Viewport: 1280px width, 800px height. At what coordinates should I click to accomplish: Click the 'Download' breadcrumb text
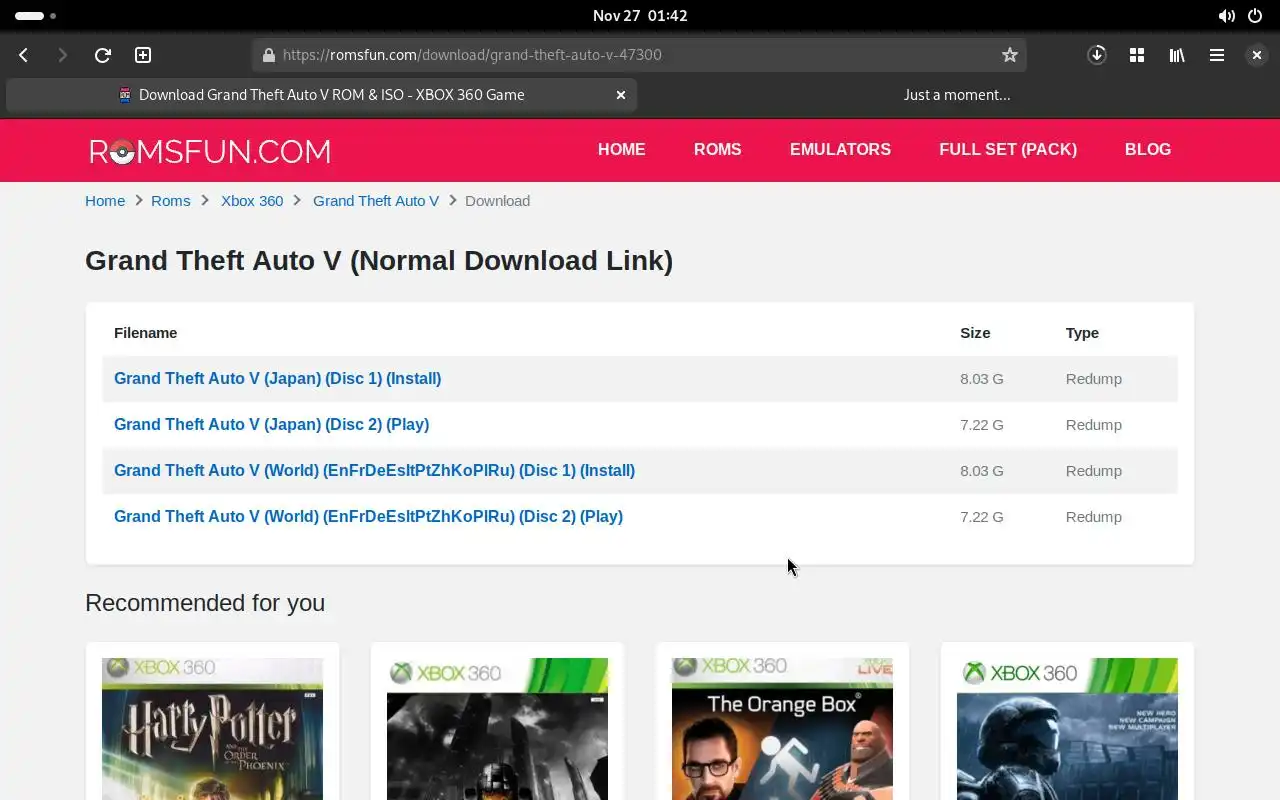pos(497,201)
